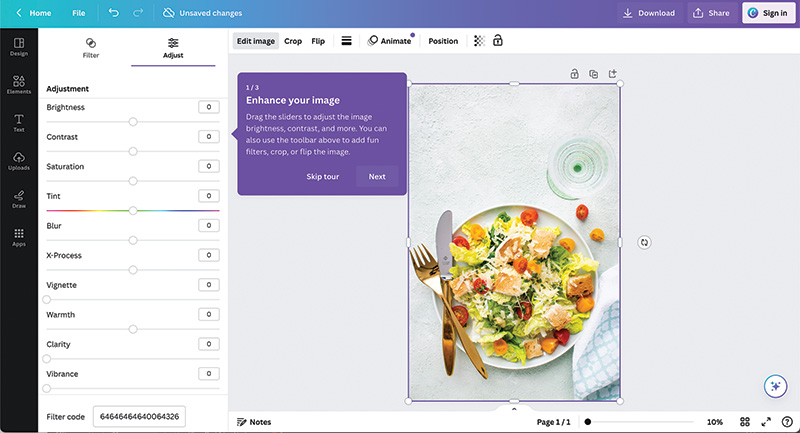Click the Download button
The image size is (800, 433).
coord(648,13)
